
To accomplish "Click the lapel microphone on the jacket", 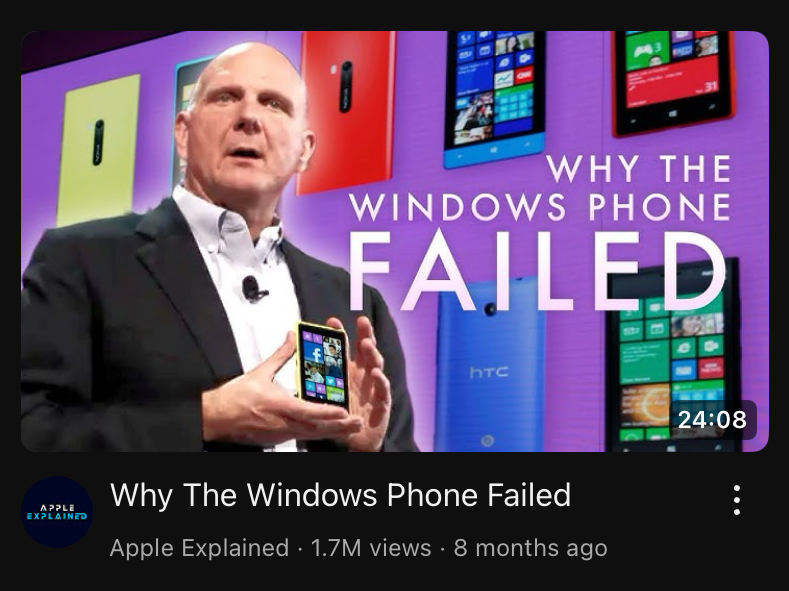I will click(x=253, y=289).
